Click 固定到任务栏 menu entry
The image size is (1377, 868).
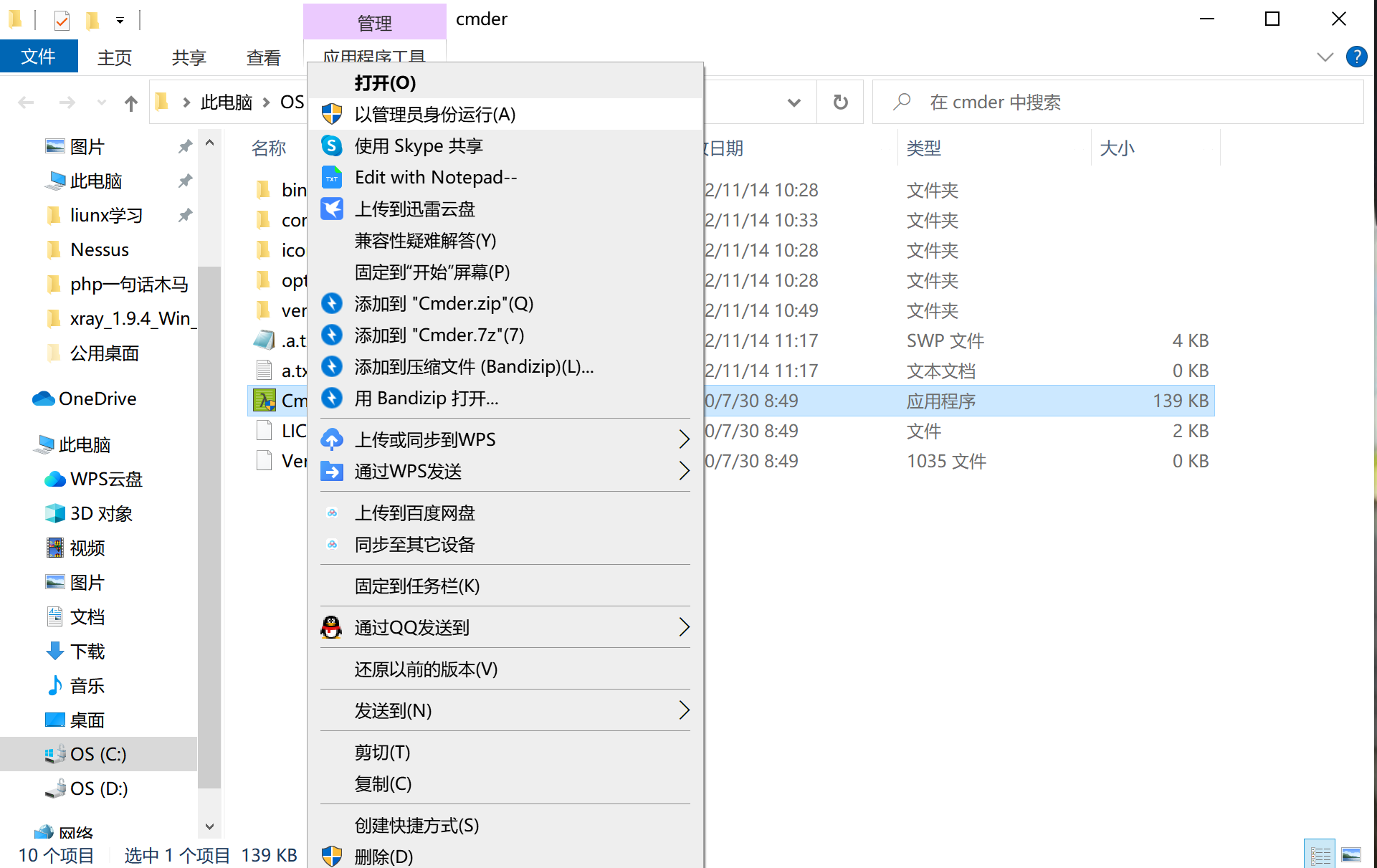[416, 586]
